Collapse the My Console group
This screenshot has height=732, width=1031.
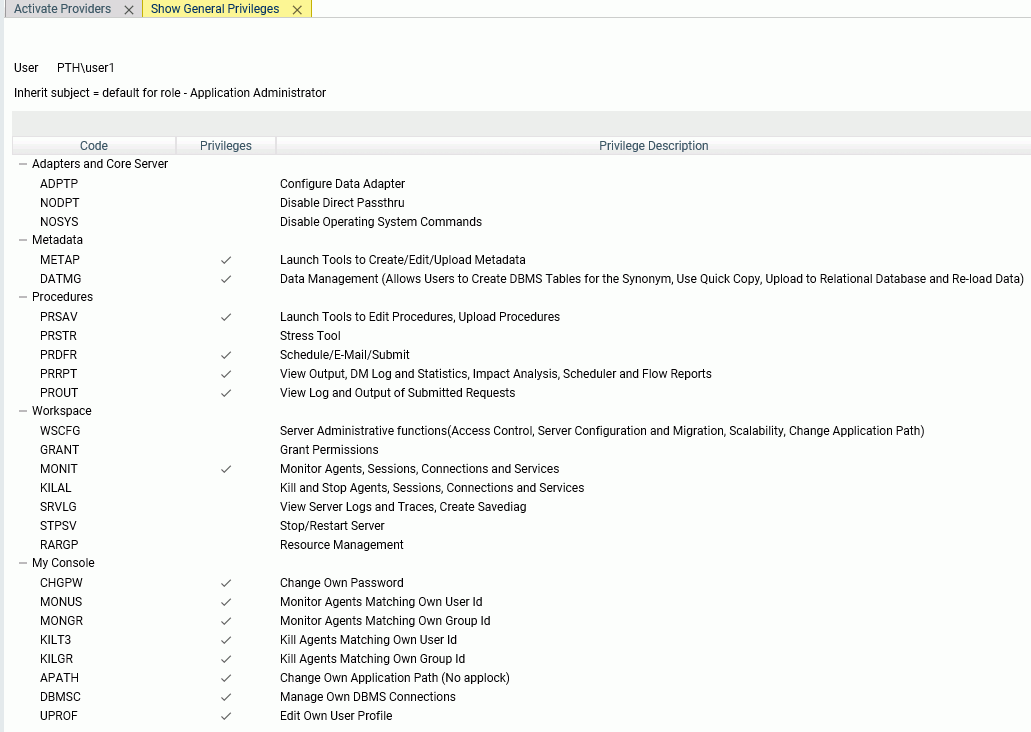click(x=23, y=563)
